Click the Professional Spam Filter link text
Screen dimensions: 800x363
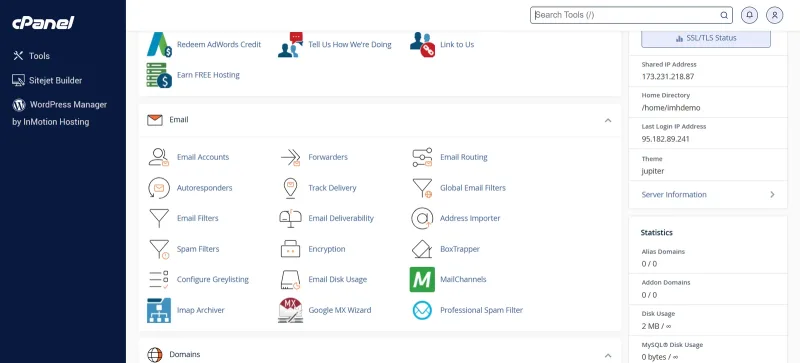click(482, 310)
